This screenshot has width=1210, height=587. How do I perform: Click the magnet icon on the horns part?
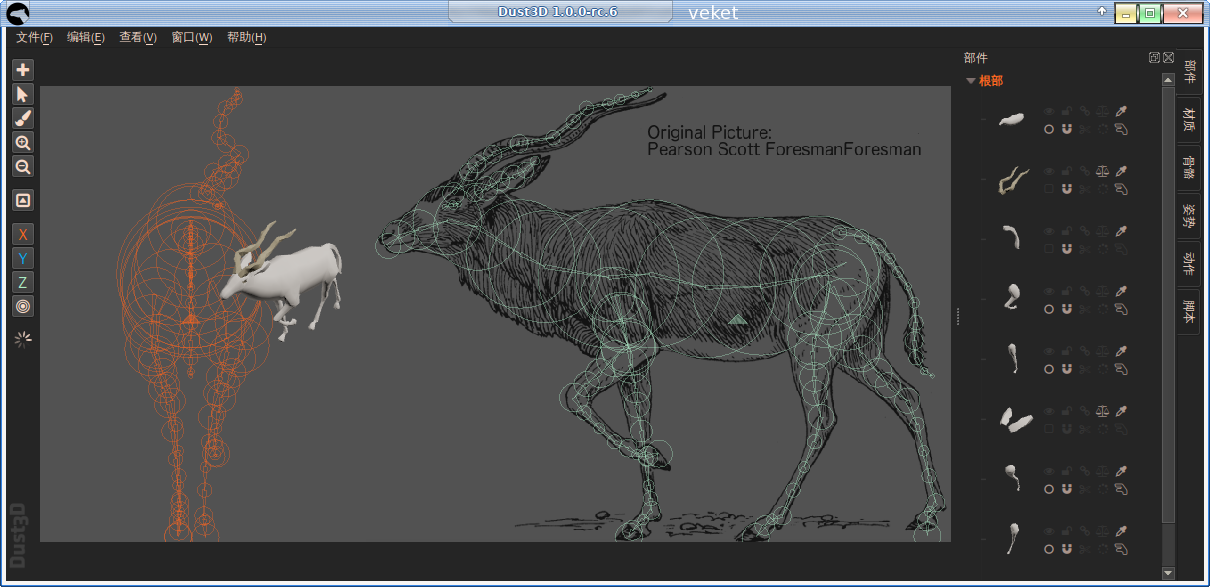click(1067, 189)
